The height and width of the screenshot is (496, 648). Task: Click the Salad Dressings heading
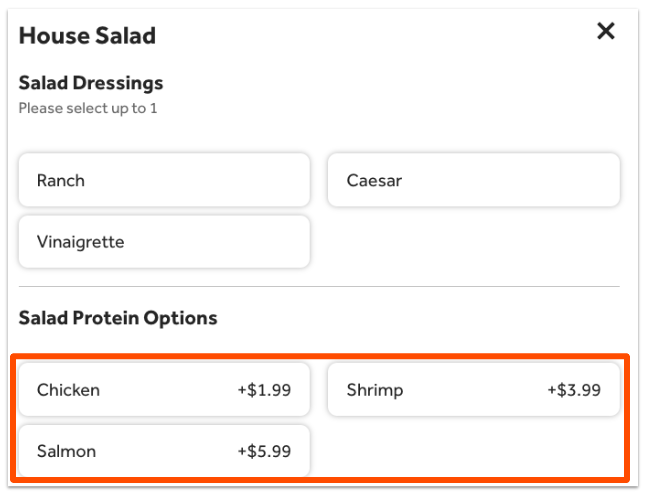tap(90, 83)
